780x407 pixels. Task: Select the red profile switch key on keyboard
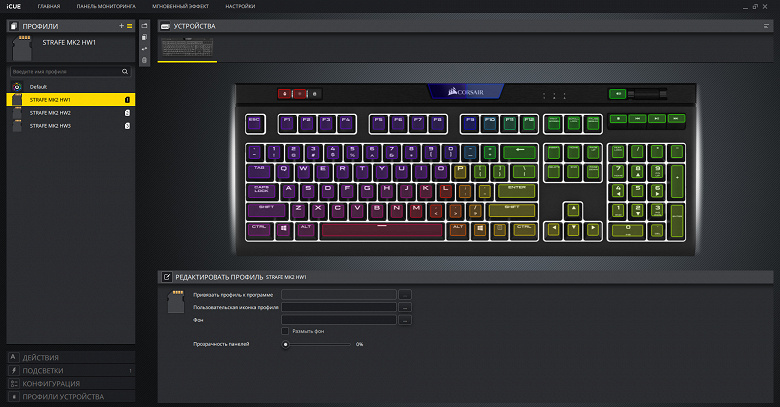pos(285,94)
